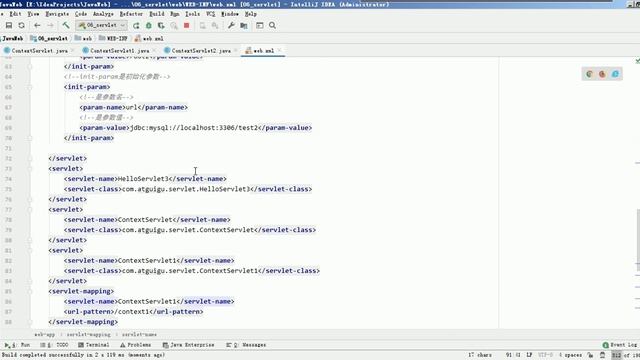Click the Profiler run icon
Viewport: 640px width, 360px height.
[x=174, y=25]
